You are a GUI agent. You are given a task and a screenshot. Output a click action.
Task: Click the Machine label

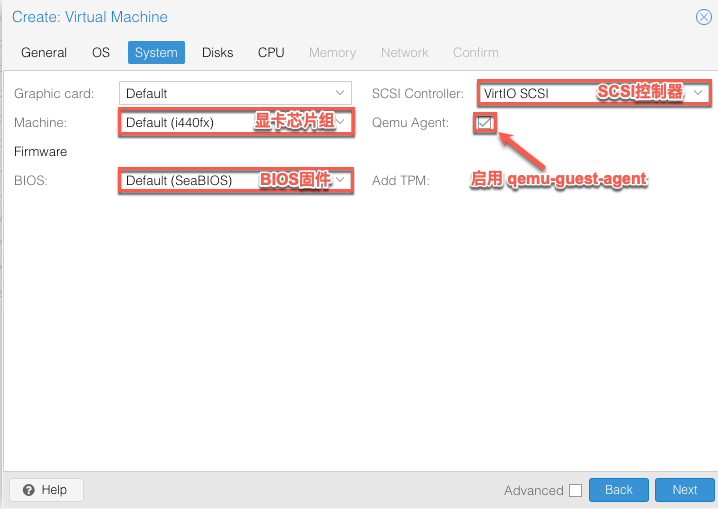click(40, 123)
